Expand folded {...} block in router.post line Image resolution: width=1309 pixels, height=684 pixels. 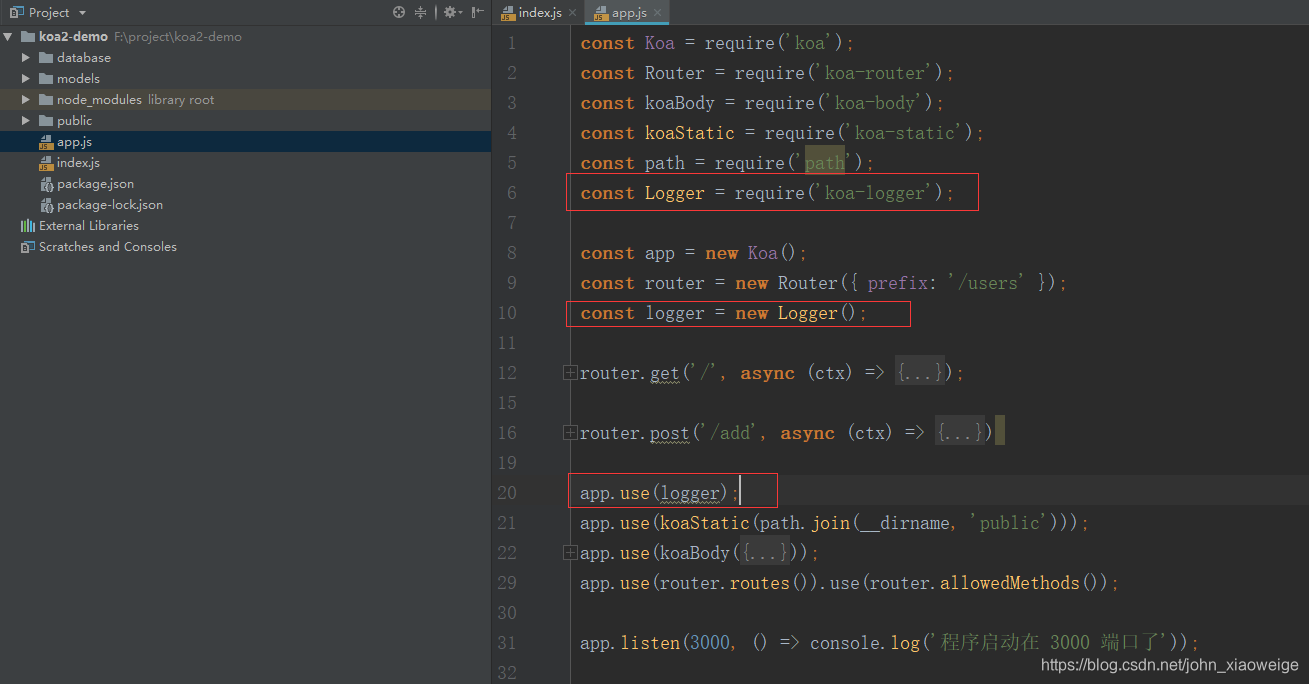pyautogui.click(x=960, y=433)
